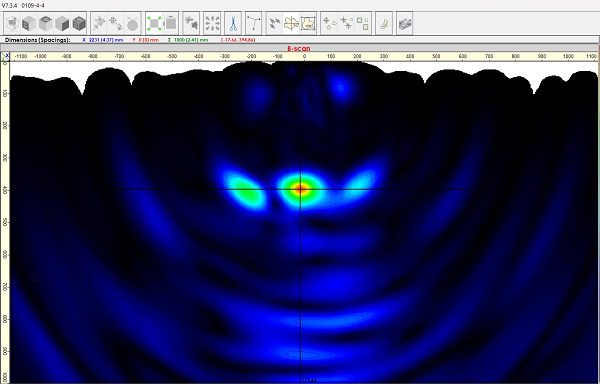The height and width of the screenshot is (384, 600).
Task: Click the green-yellow reflection left of center
Action: 246,190
